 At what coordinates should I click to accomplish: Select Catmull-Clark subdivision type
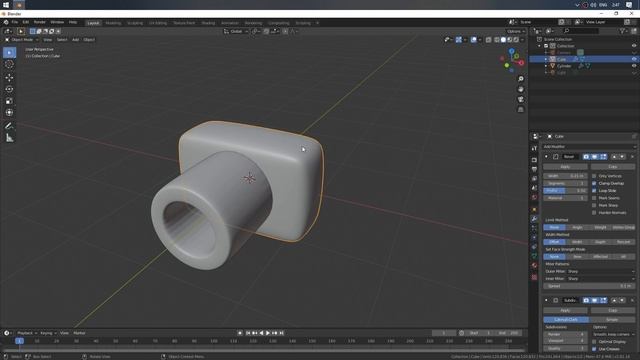[566, 320]
